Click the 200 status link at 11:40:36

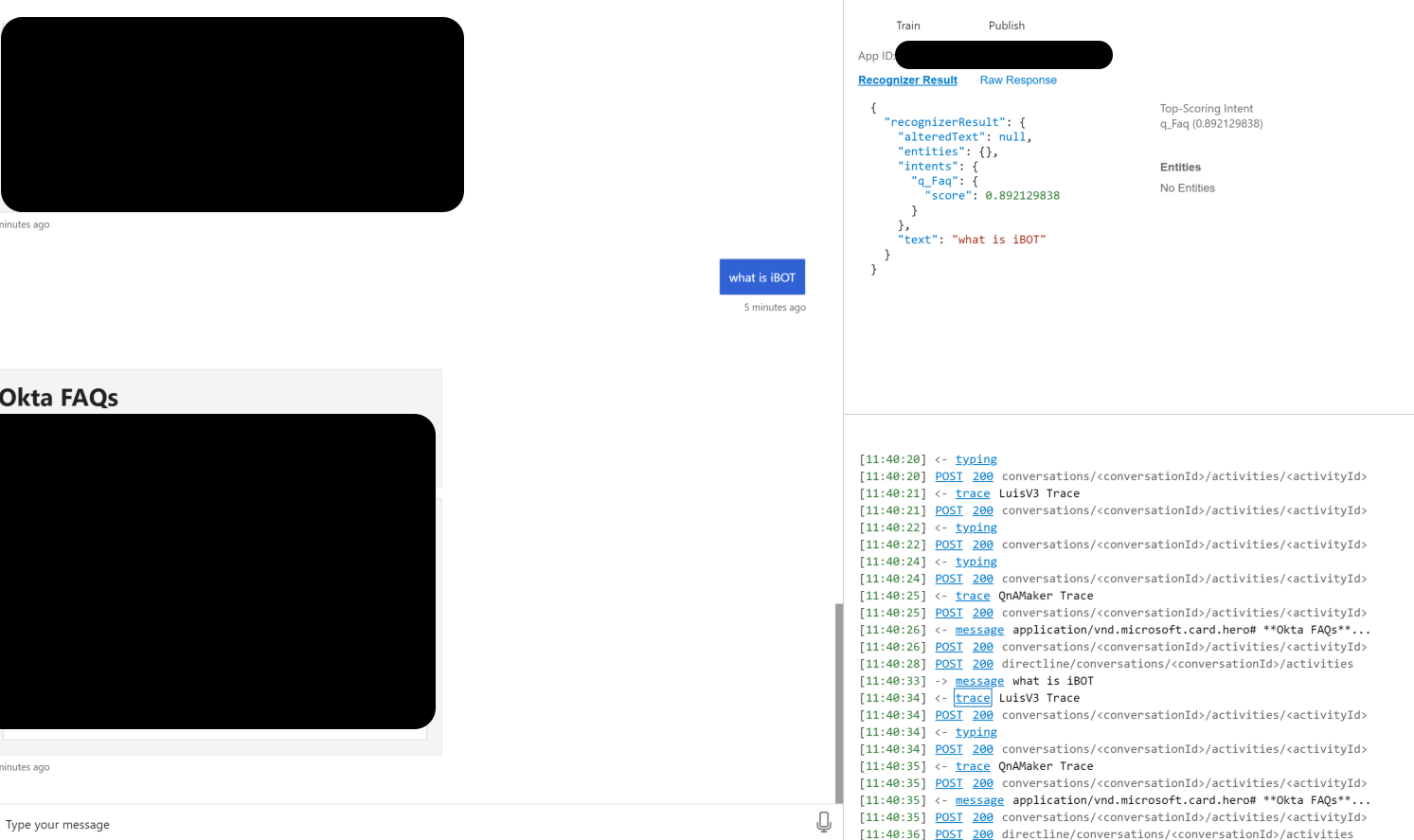[x=982, y=834]
